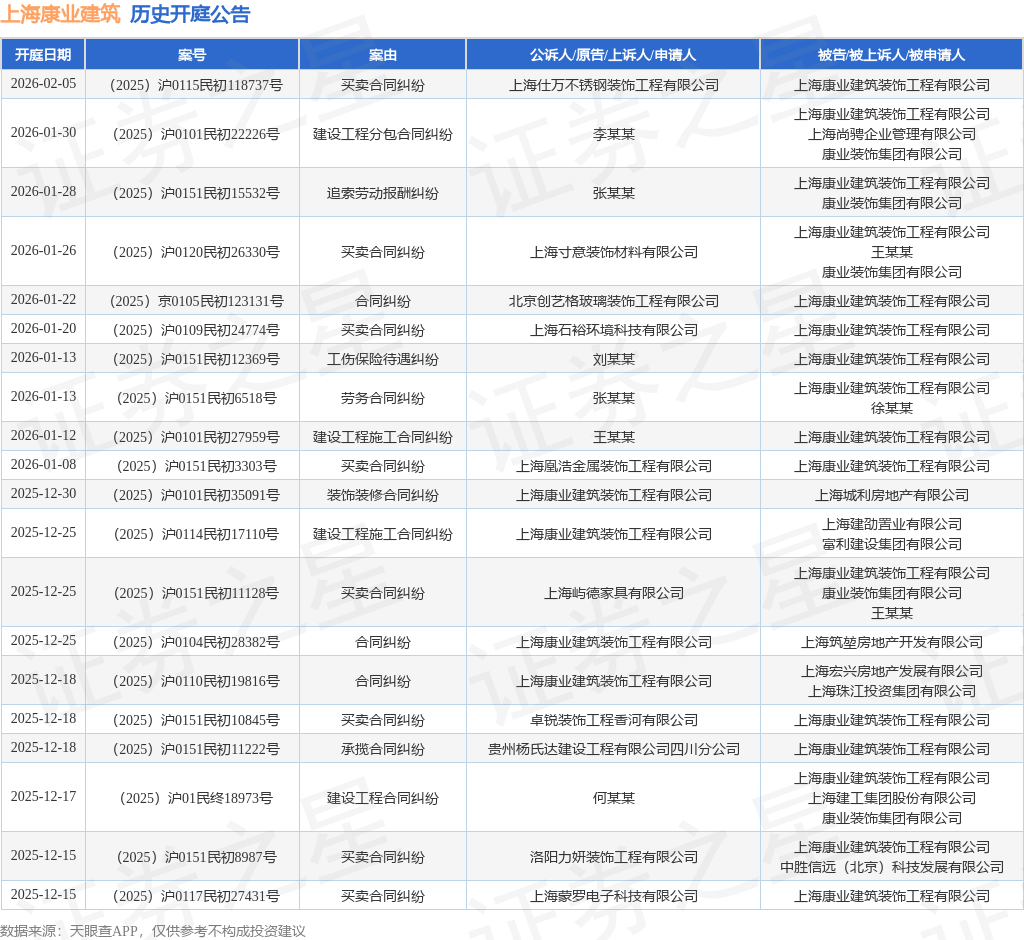Click plaintiff 上海蒙罗电子科技有限公司
Image resolution: width=1024 pixels, height=940 pixels.
(x=613, y=896)
